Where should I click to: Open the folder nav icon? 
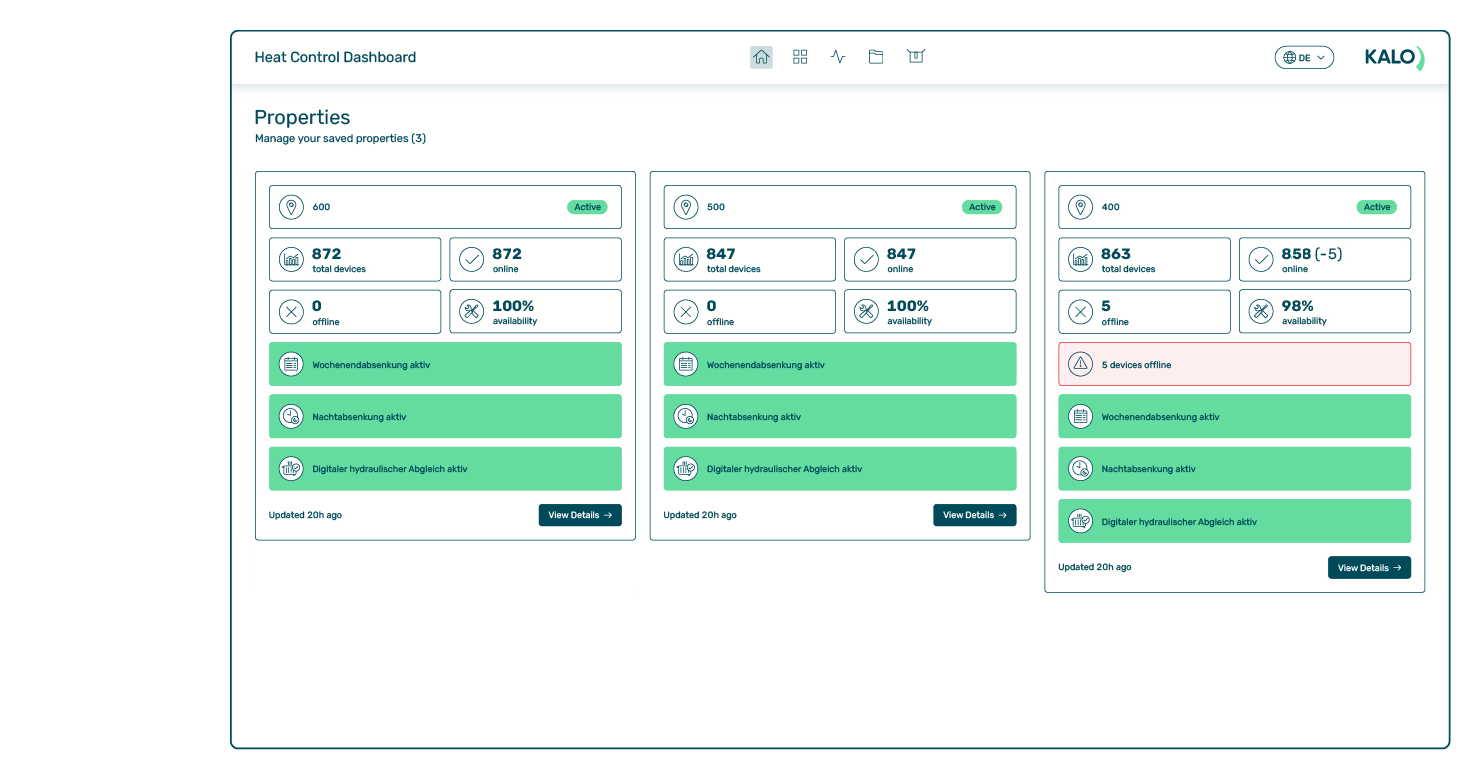[x=876, y=57]
